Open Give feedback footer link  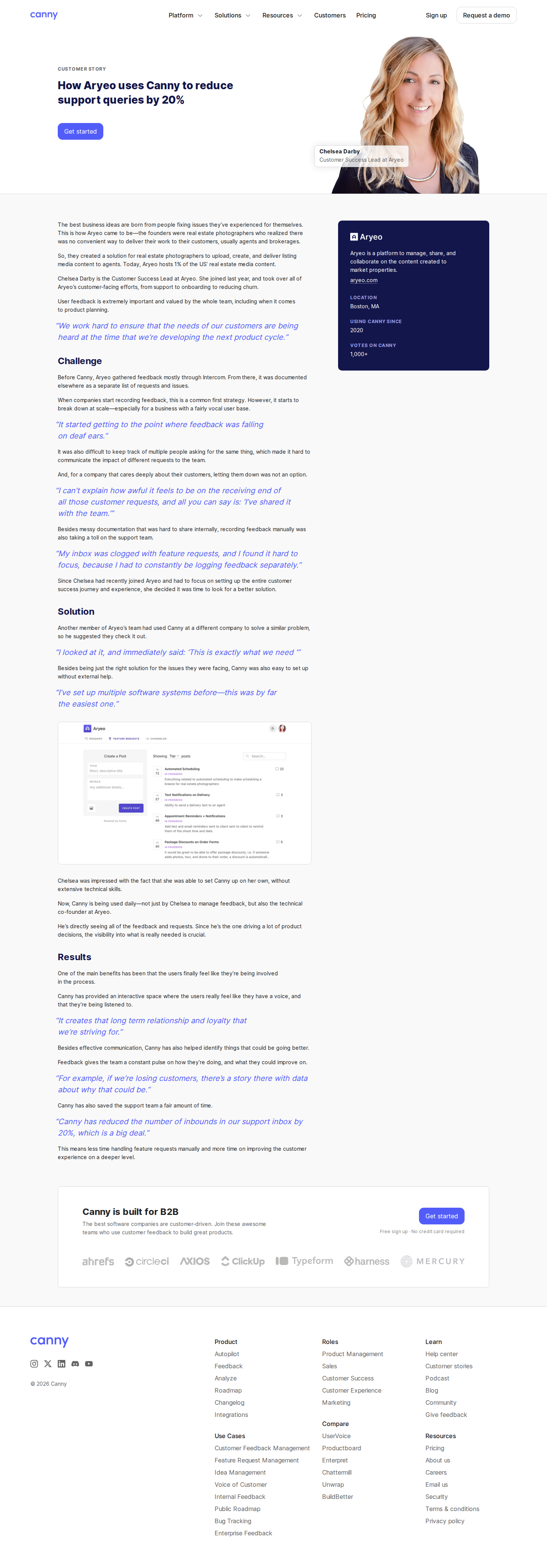pos(446,1415)
